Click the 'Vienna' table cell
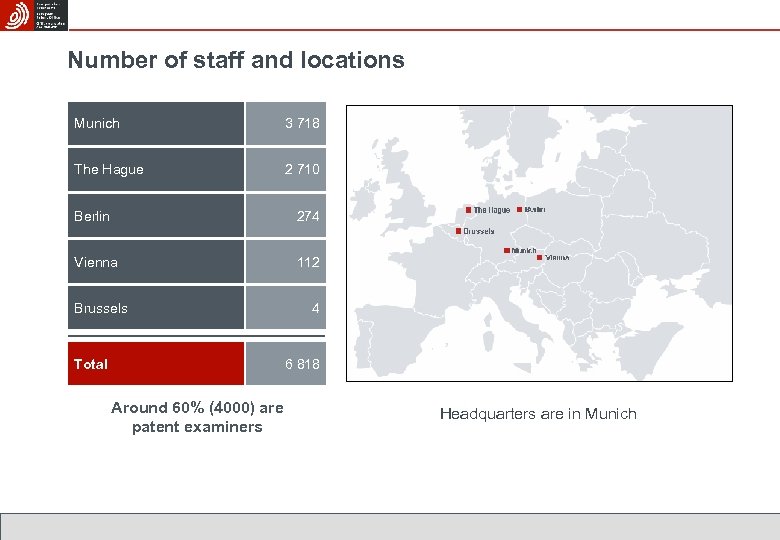 pyautogui.click(x=156, y=262)
